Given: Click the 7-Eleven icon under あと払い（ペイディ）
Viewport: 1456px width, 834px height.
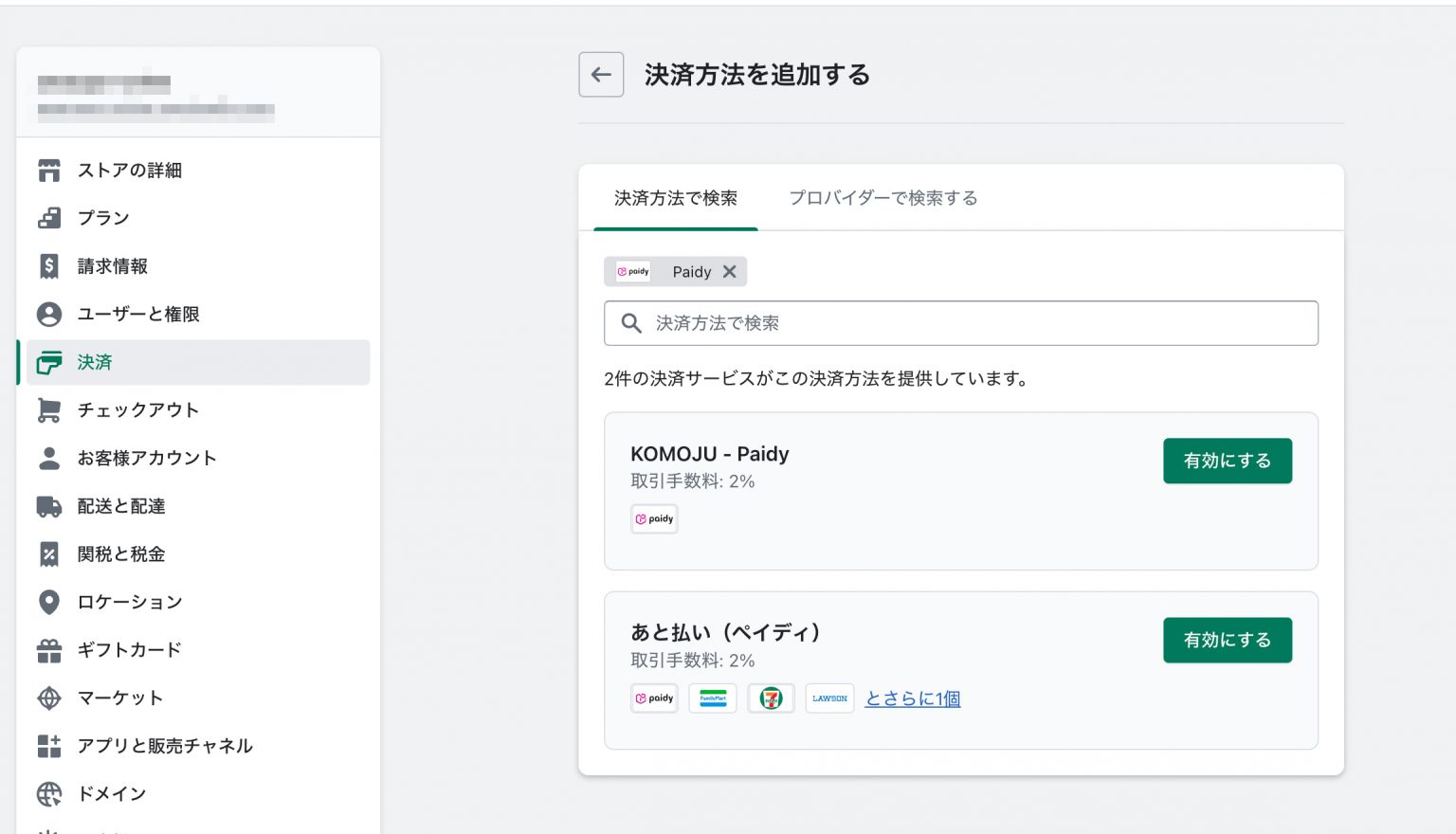Looking at the screenshot, I should [771, 698].
